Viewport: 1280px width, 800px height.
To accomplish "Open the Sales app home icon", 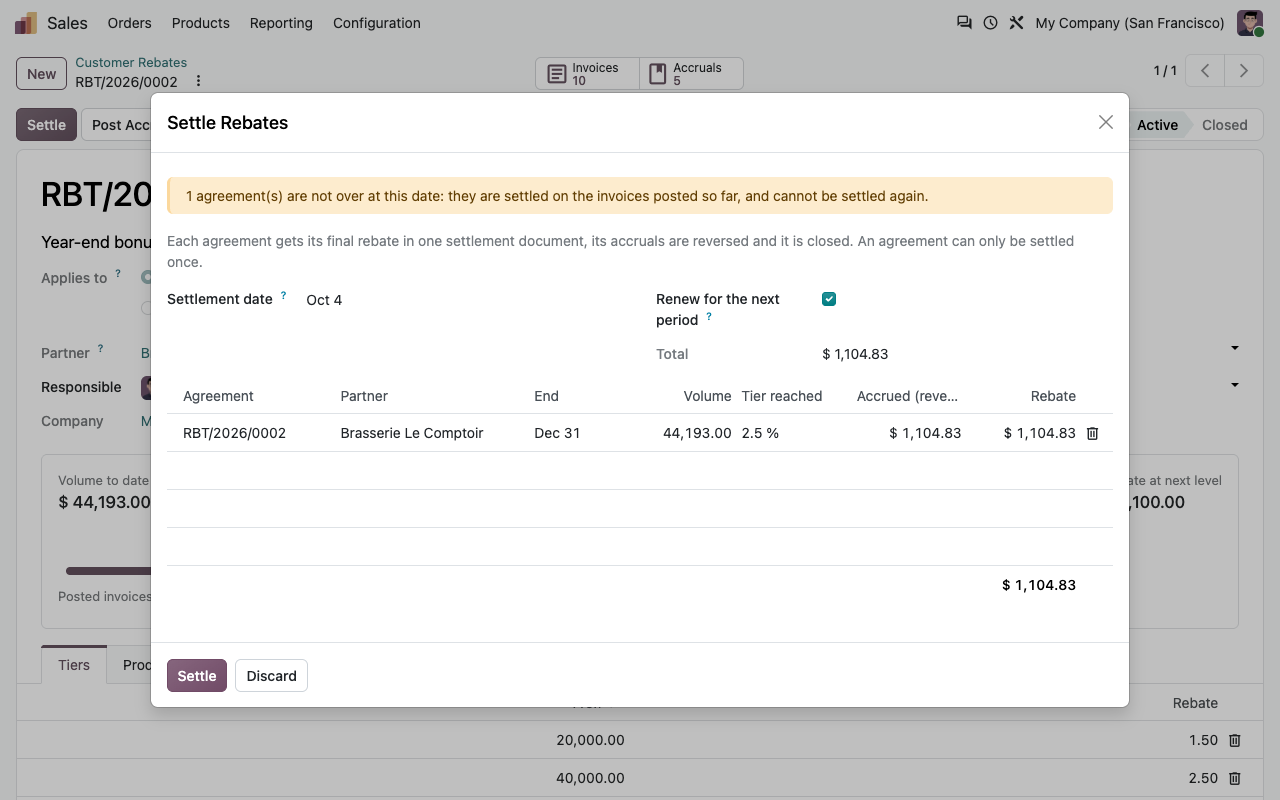I will [x=26, y=23].
